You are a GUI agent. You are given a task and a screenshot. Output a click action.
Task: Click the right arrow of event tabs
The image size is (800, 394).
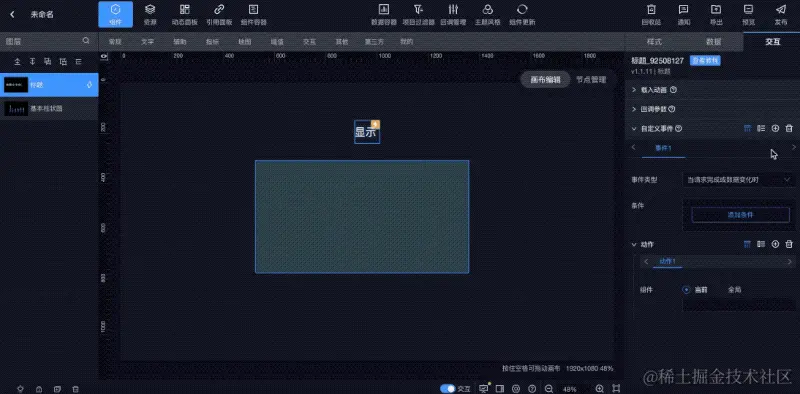pos(793,147)
